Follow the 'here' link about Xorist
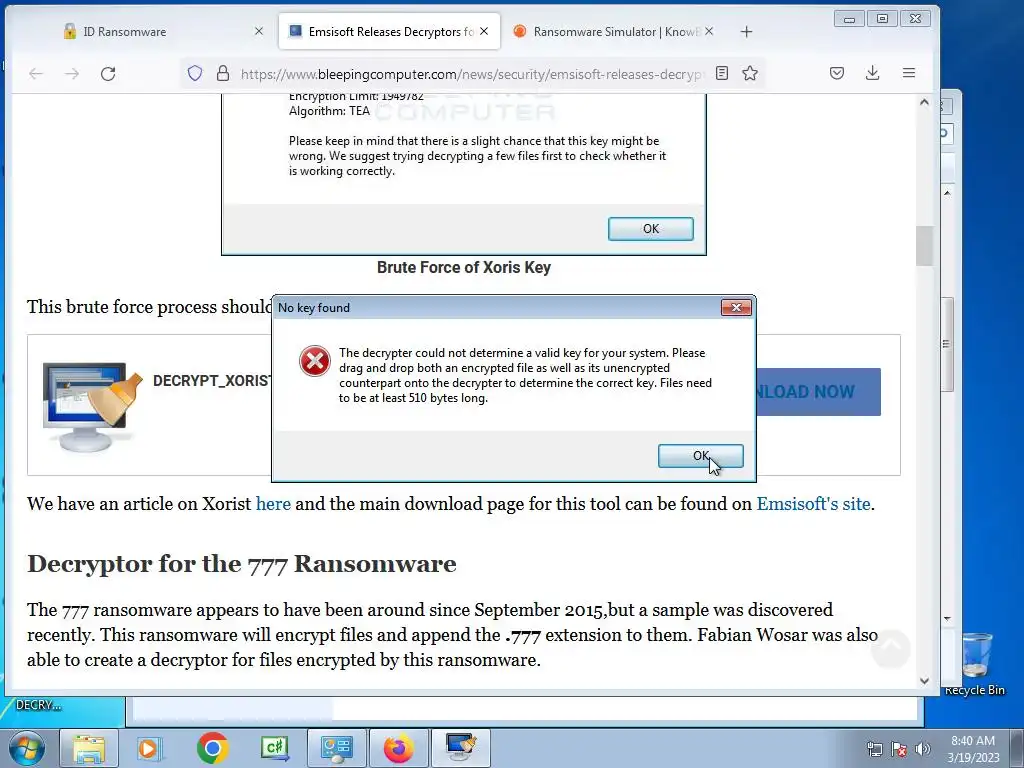The image size is (1024, 768). point(273,504)
